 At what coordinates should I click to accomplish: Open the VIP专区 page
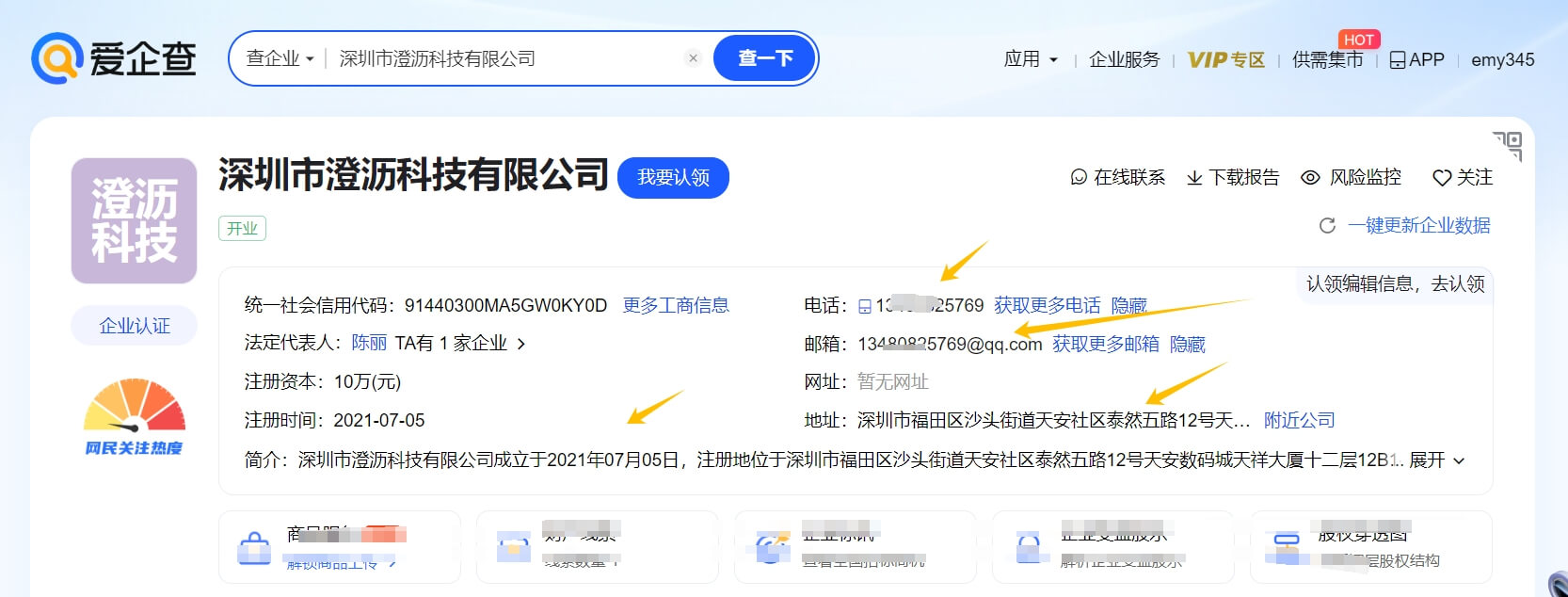(x=1226, y=59)
